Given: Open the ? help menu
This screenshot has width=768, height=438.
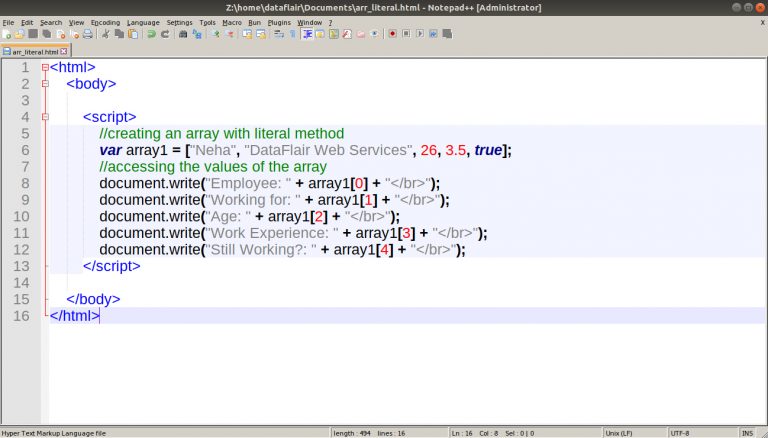Looking at the screenshot, I should coord(330,23).
